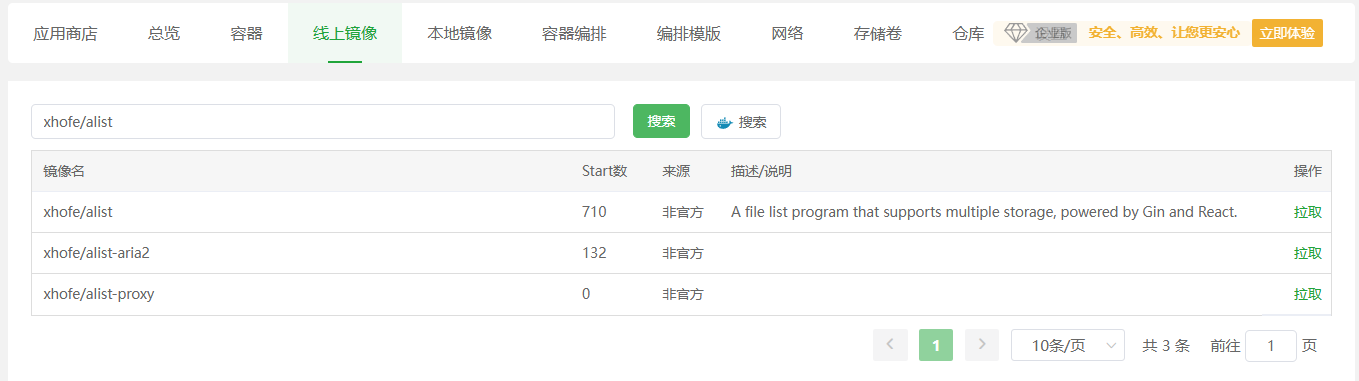Click the Start数 column header
Viewport: 1359px width, 381px height.
pyautogui.click(x=604, y=171)
